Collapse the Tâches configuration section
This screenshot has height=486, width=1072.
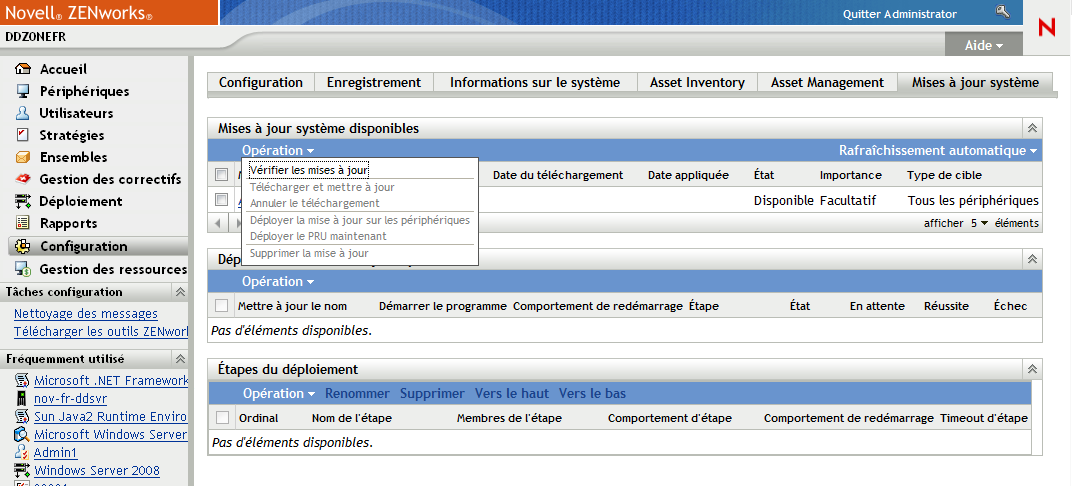click(180, 292)
